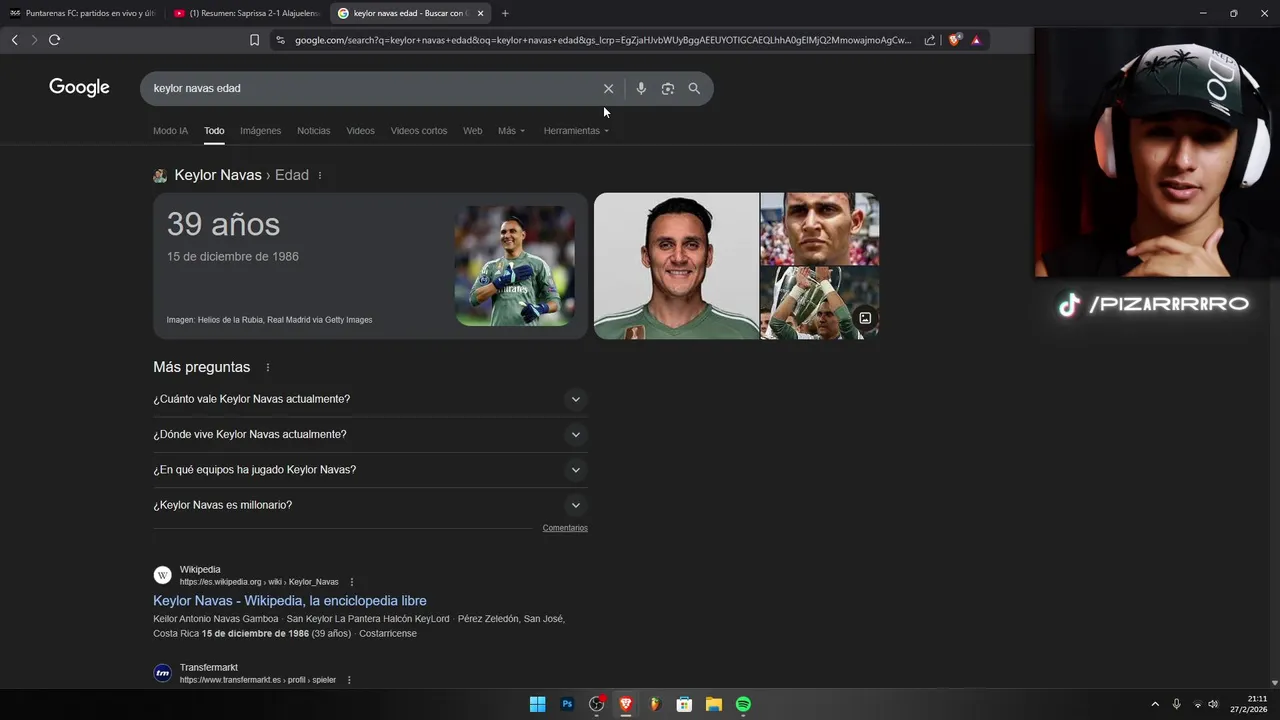Open Microsoft Store from the taskbar
1280x720 pixels.
[x=684, y=704]
